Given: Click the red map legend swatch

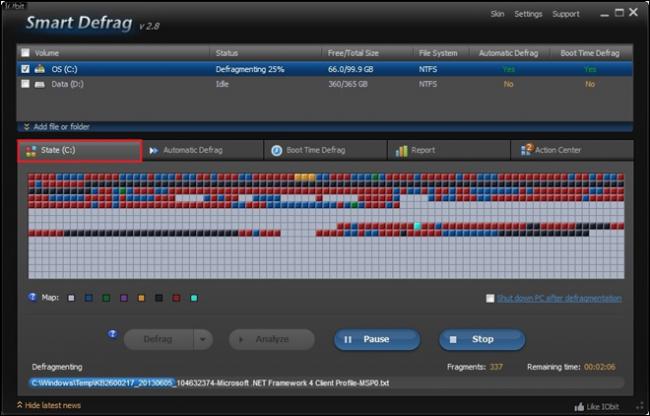Looking at the screenshot, I should coord(176,298).
